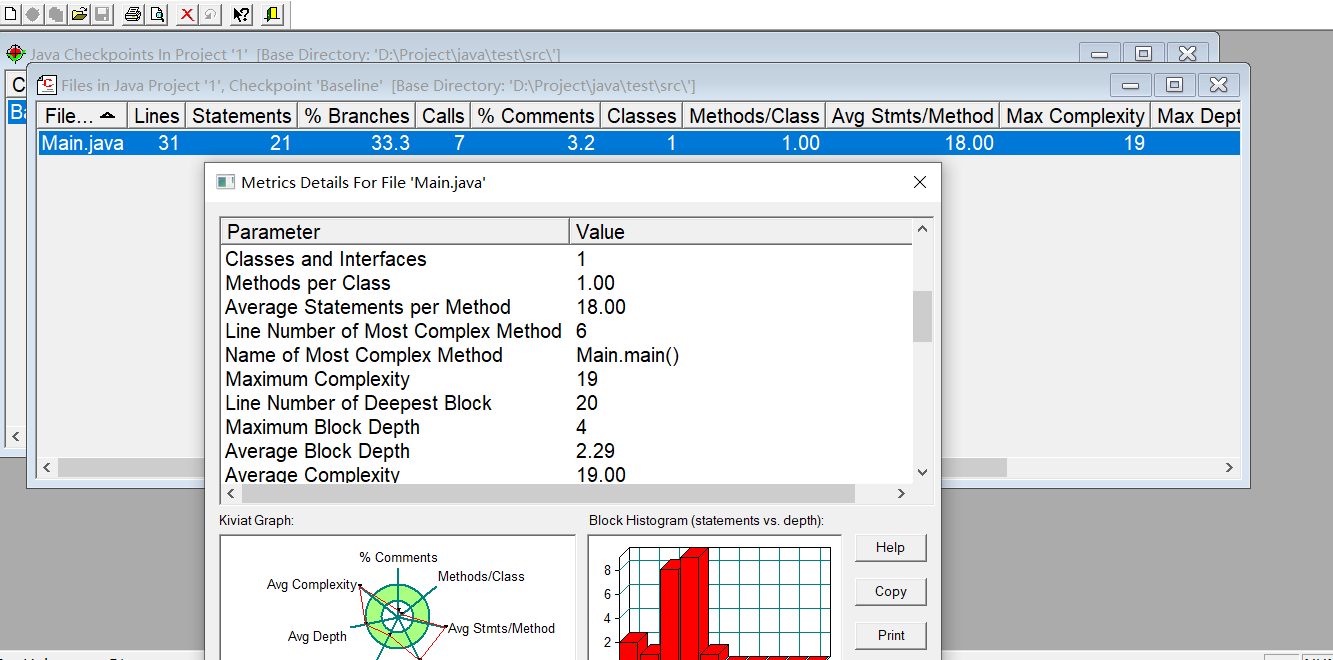Screen dimensions: 1333x660
Task: Select the 'Average Block Depth' parameter row
Action: tap(566, 451)
